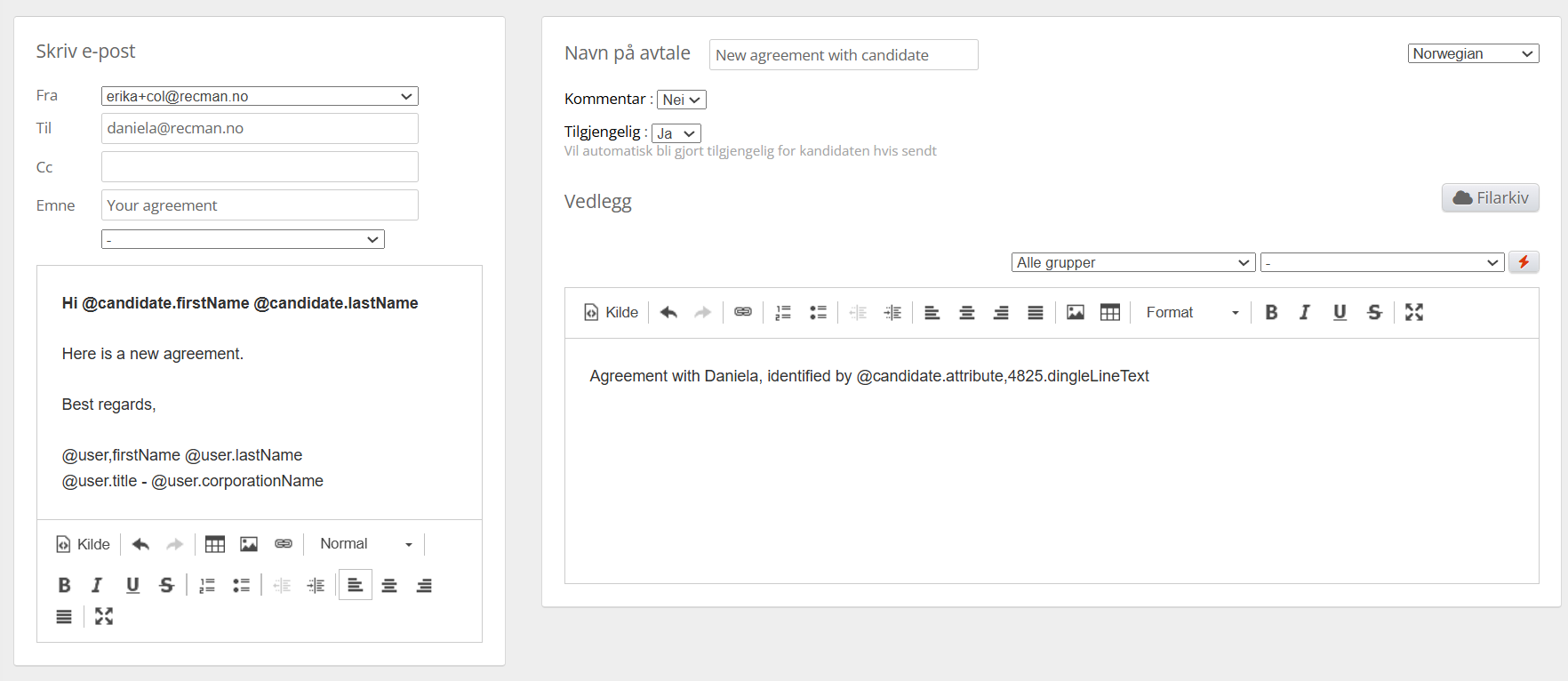The image size is (1568, 681).
Task: Click the link icon in agreement editor
Action: 743,312
